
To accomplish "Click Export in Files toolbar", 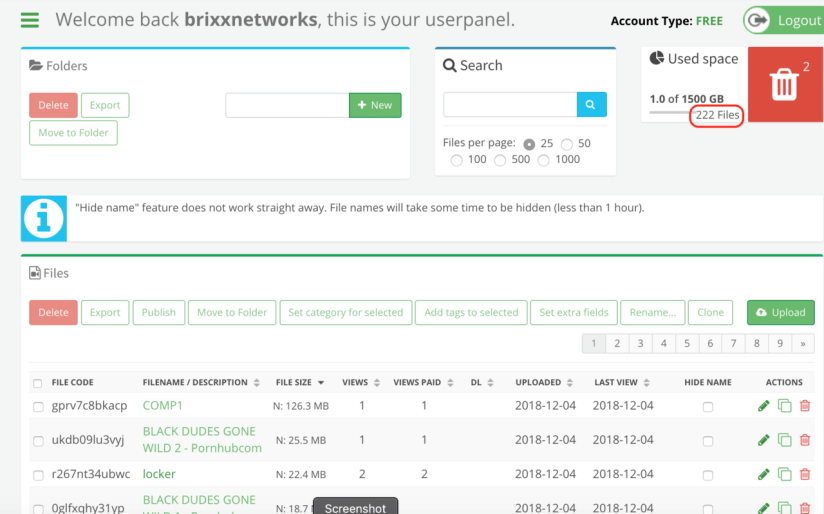I will click(x=105, y=312).
